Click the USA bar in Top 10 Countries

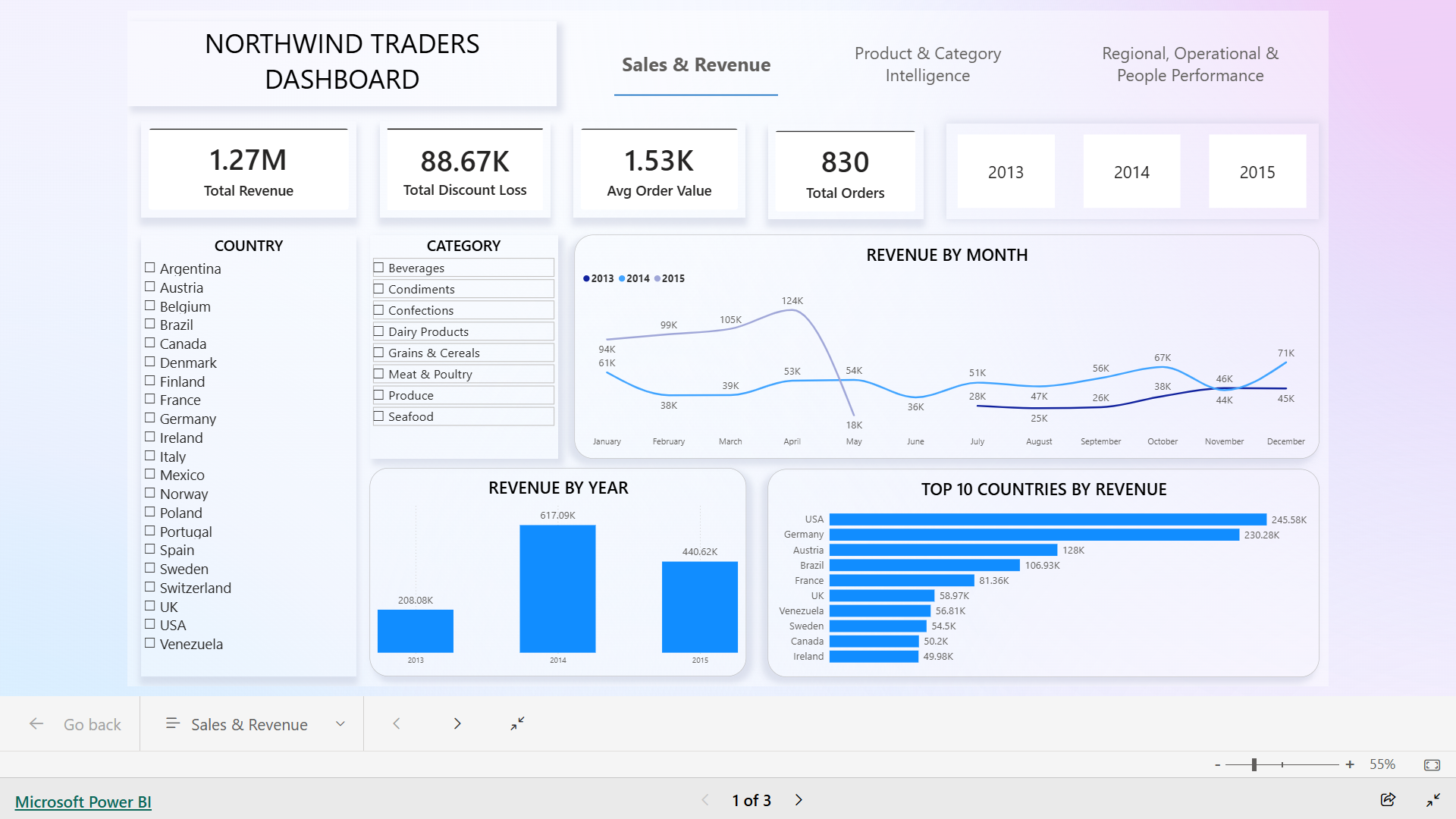pos(1047,519)
